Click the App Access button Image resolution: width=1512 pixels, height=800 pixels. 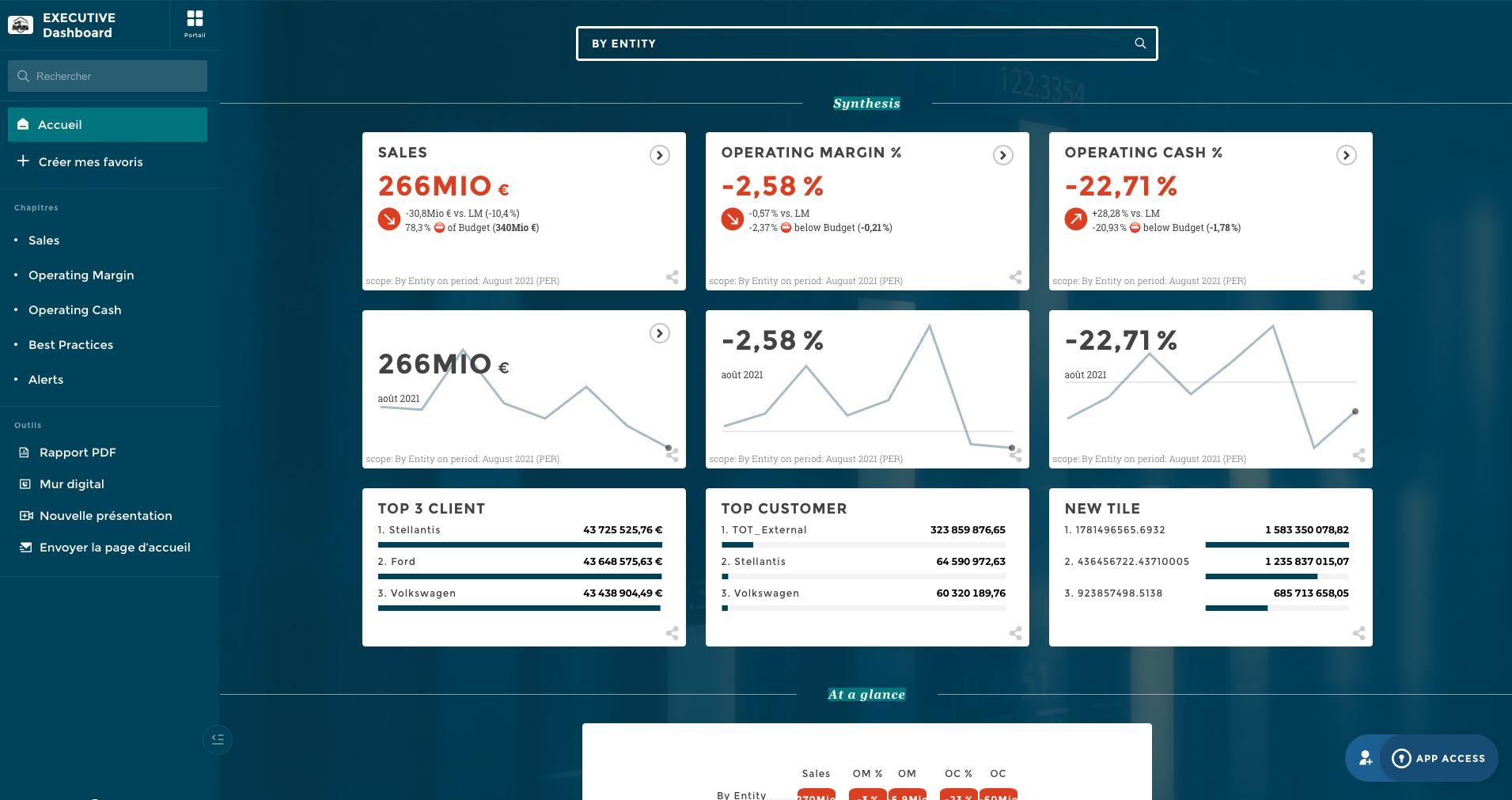tap(1439, 758)
